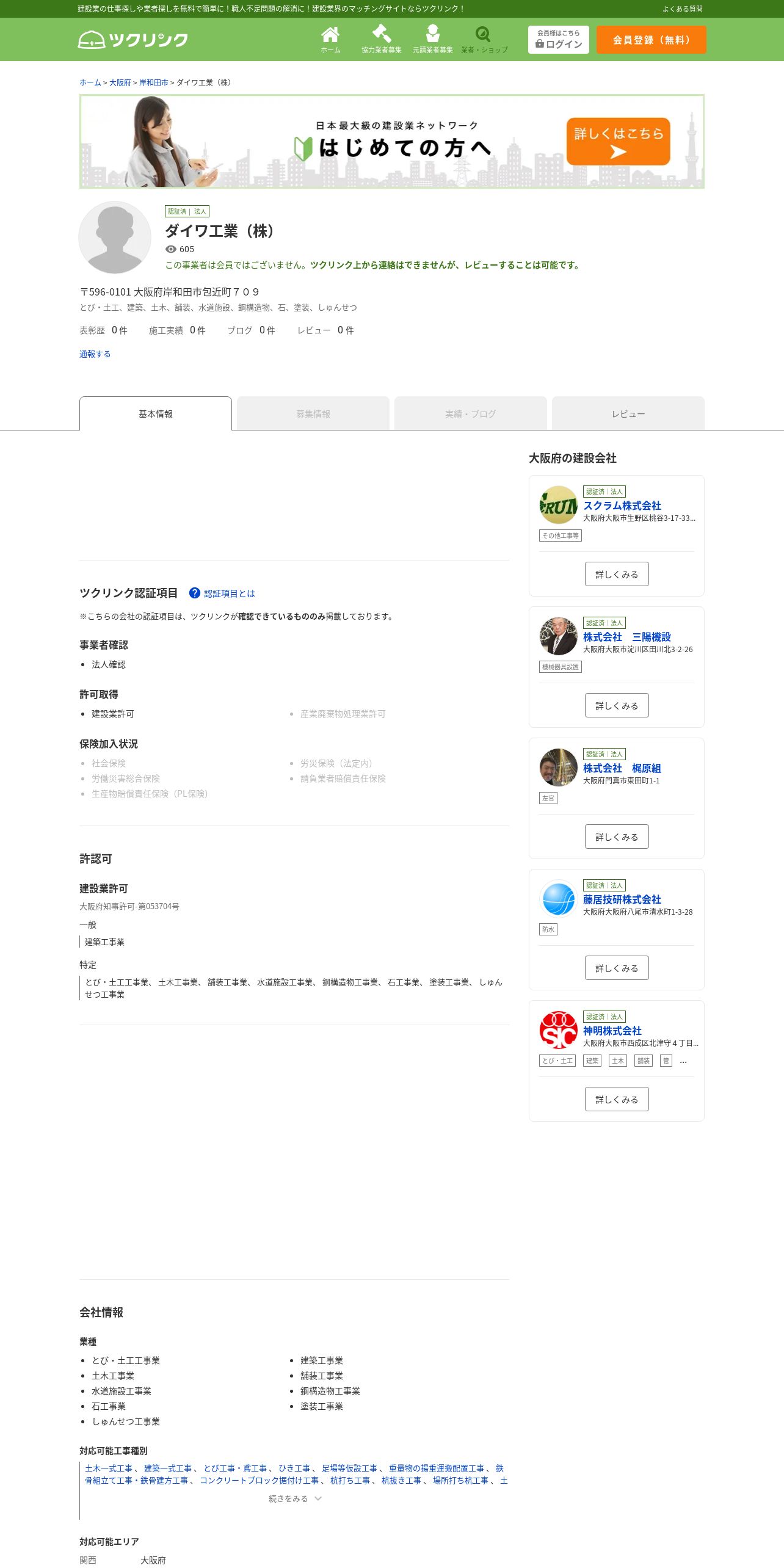The image size is (784, 1568).
Task: Click 詳しくみる for 藤居技研株式会社
Action: click(x=617, y=968)
